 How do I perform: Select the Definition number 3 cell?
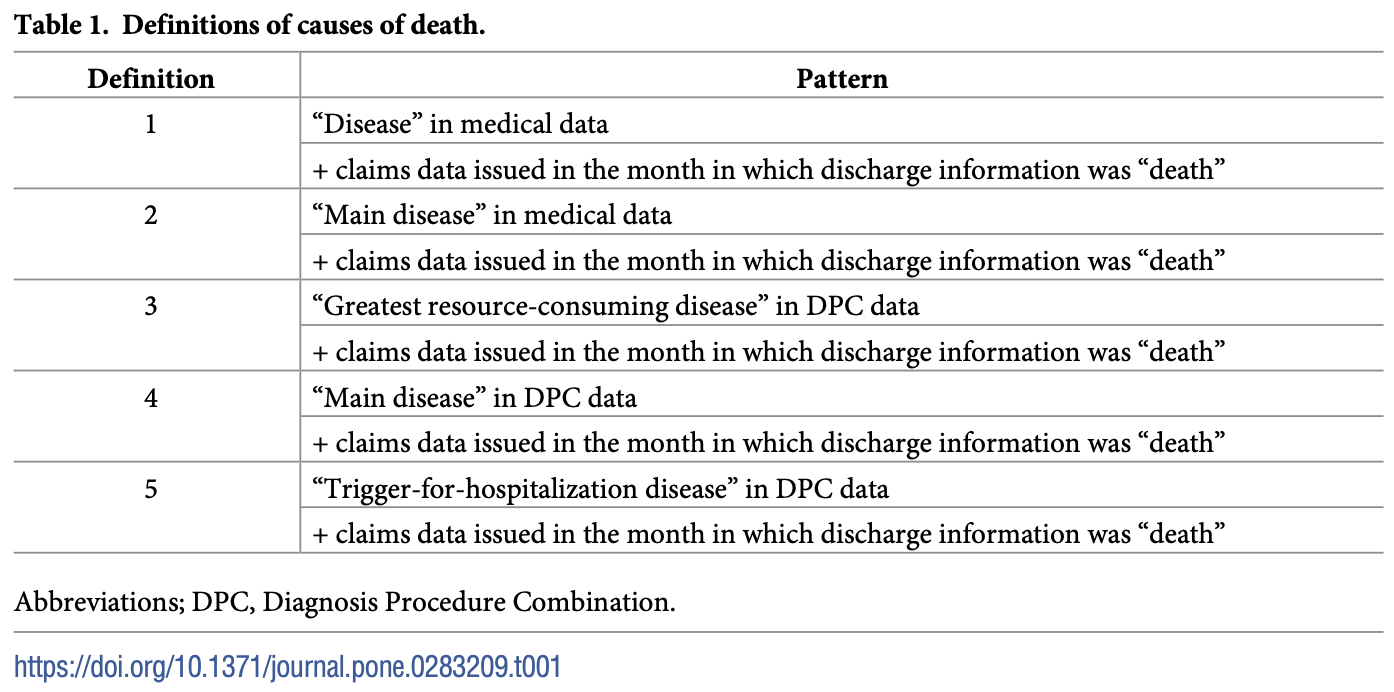click(151, 306)
